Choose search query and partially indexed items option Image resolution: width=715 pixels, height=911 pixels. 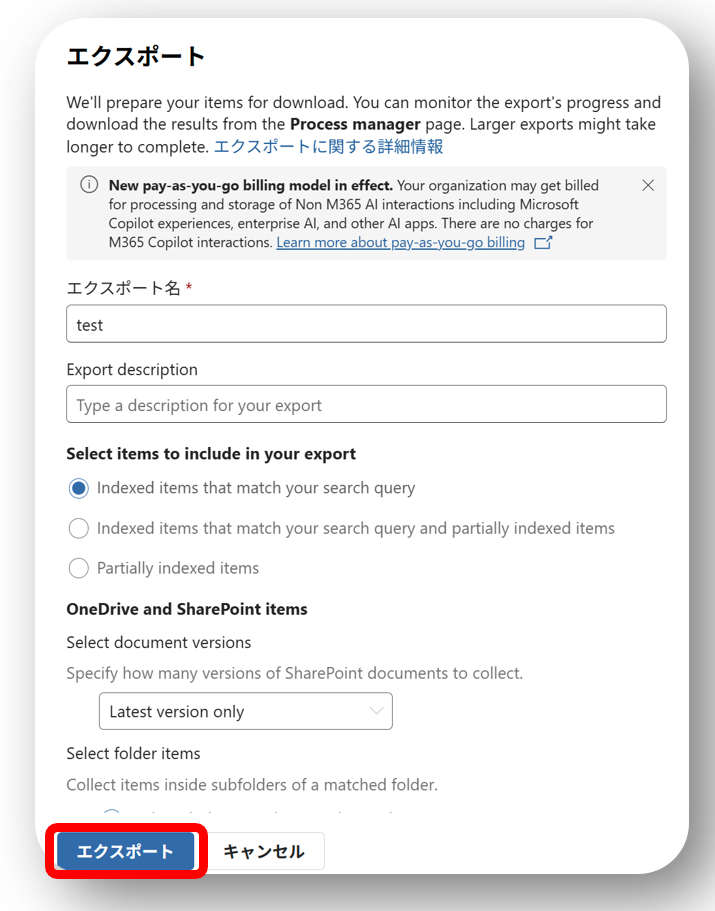(x=79, y=528)
